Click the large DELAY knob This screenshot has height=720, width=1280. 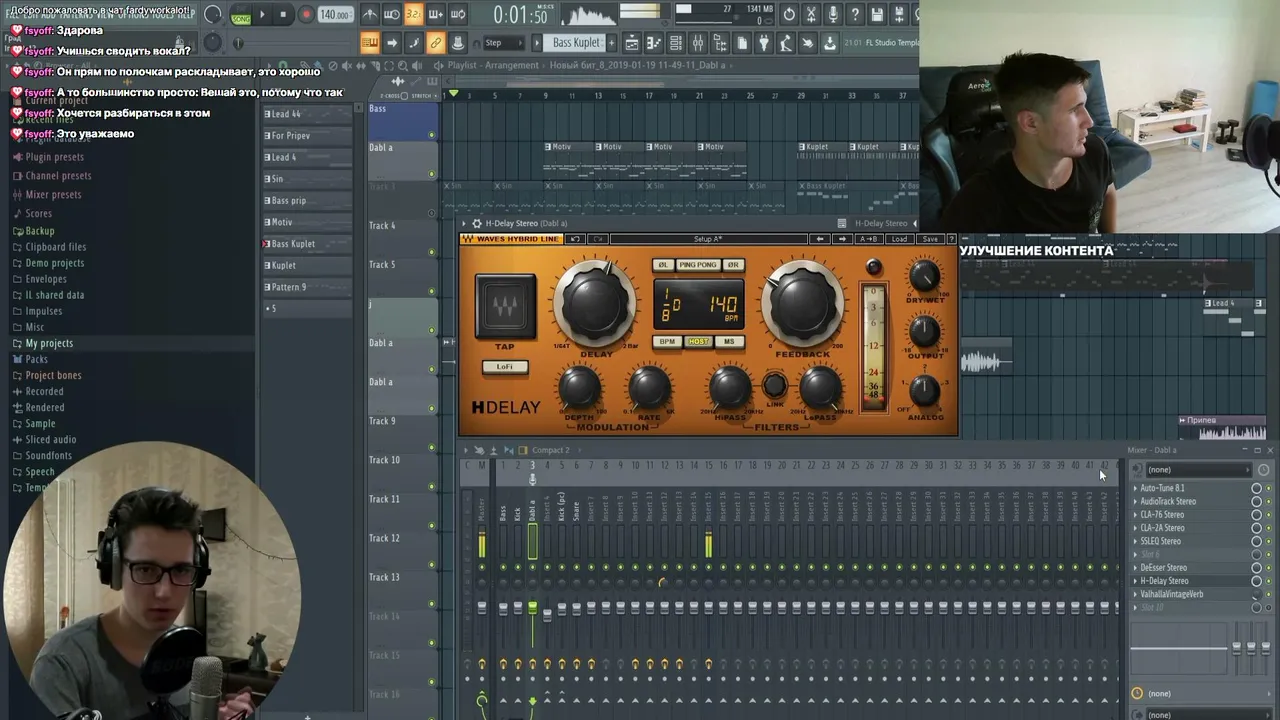(596, 305)
